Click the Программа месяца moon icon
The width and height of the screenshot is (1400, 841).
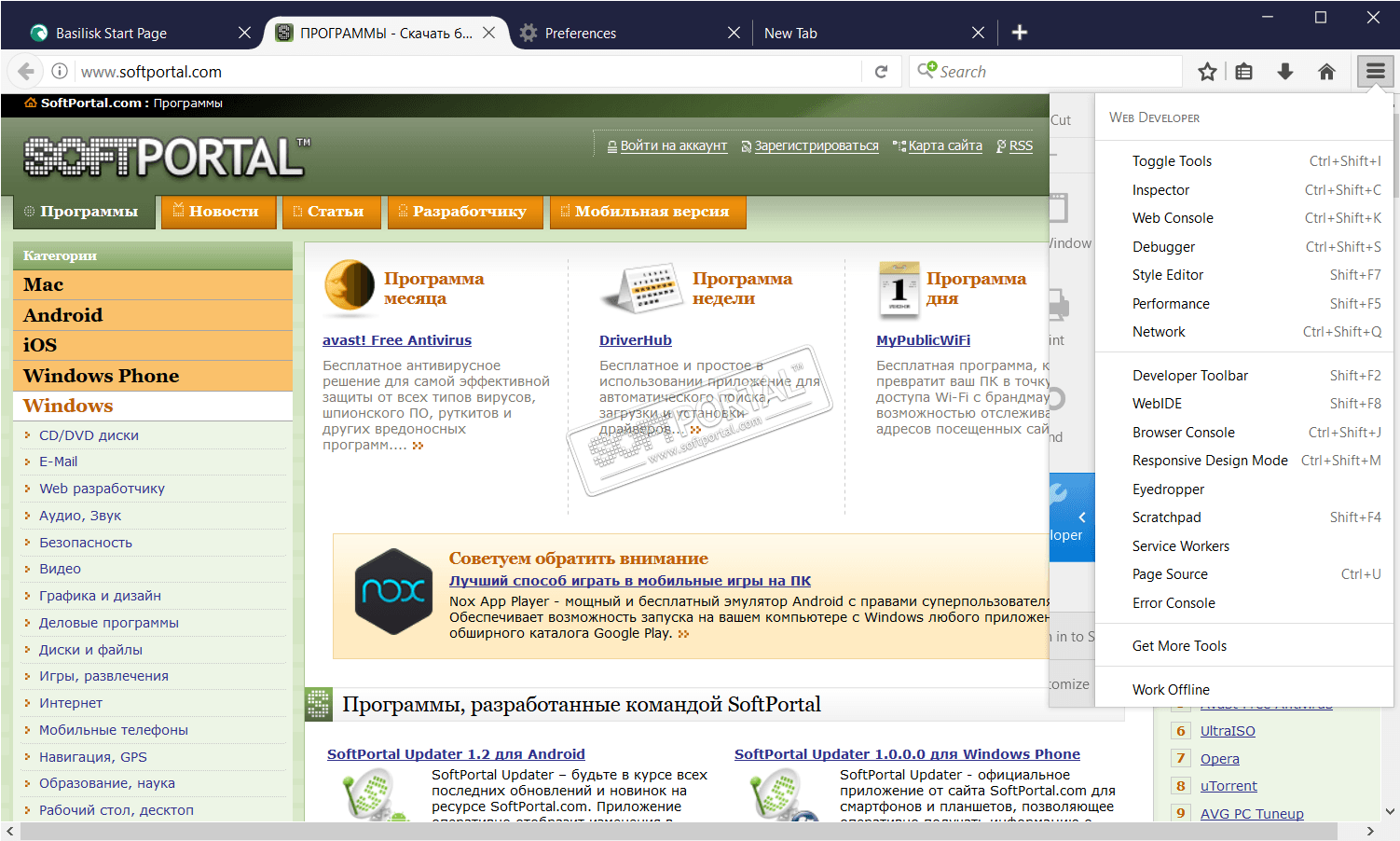(350, 286)
